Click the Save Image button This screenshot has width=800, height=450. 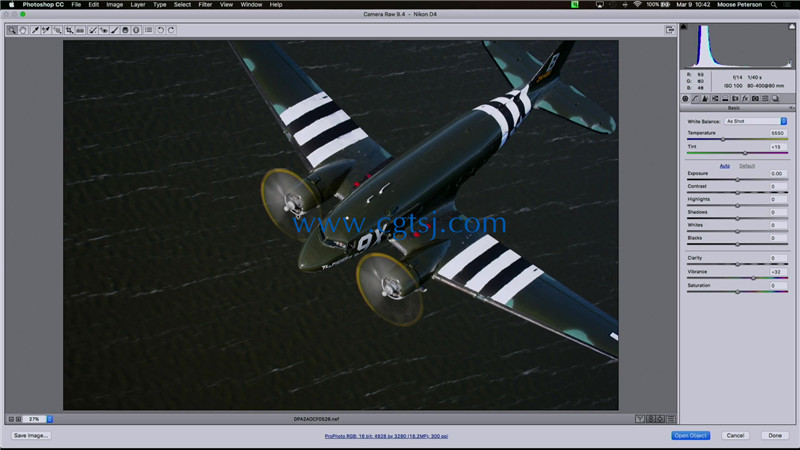point(31,436)
